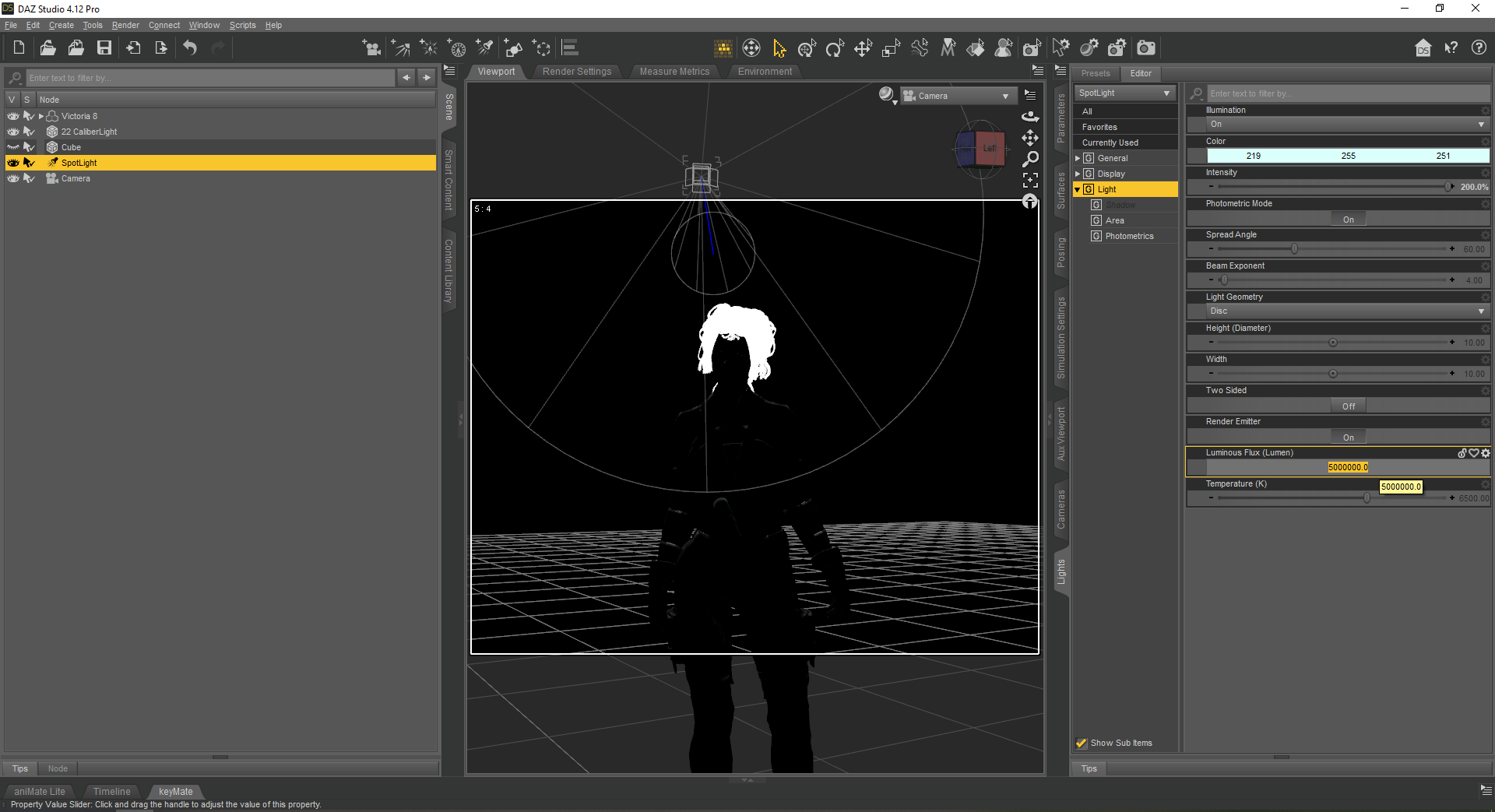
Task: Create a new camera from toolbar
Action: pyautogui.click(x=371, y=48)
